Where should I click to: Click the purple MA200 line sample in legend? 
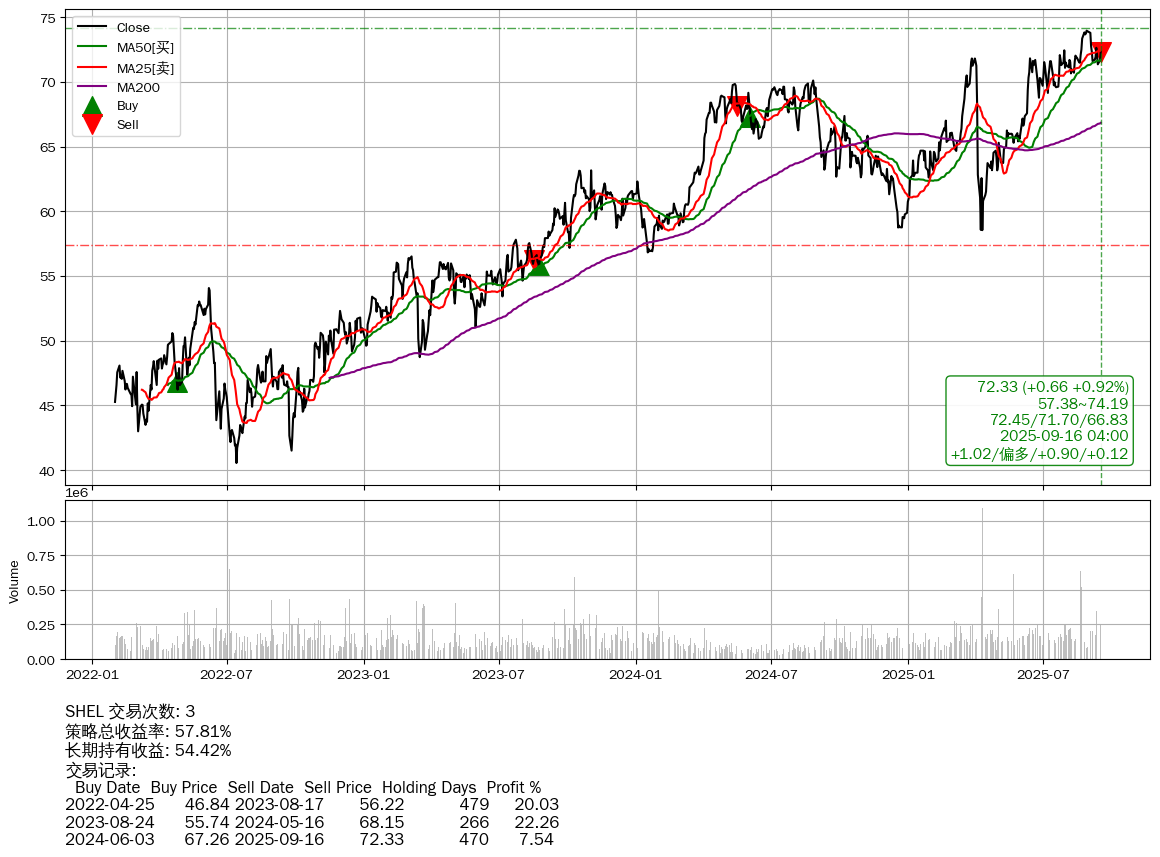(92, 87)
